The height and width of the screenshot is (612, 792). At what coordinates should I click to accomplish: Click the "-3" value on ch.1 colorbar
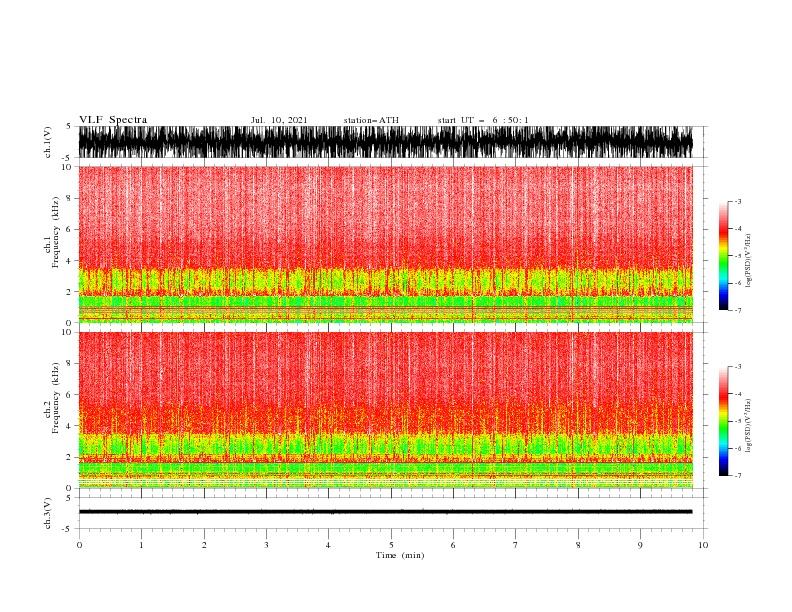click(738, 201)
